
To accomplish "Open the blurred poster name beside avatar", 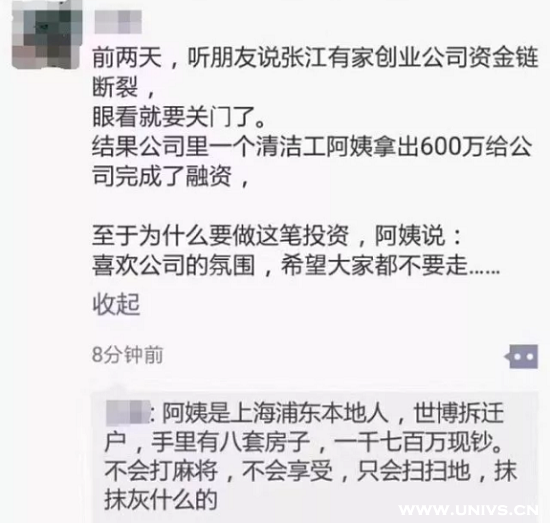I will 118,22.
